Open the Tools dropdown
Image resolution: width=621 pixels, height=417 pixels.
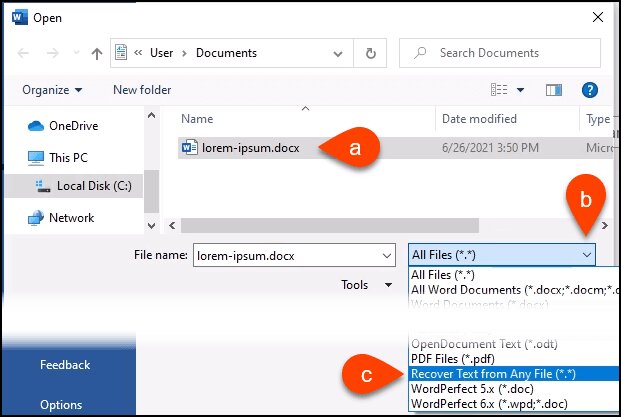(x=366, y=285)
